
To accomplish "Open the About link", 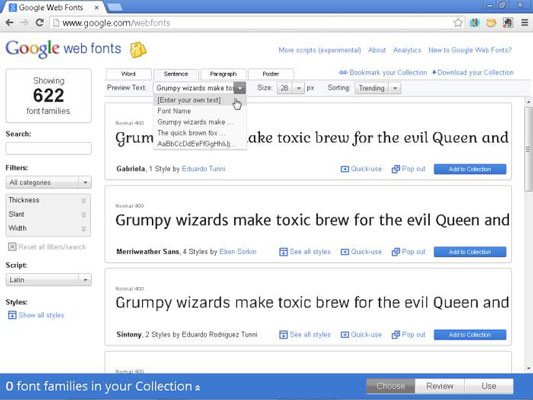I will pos(377,50).
